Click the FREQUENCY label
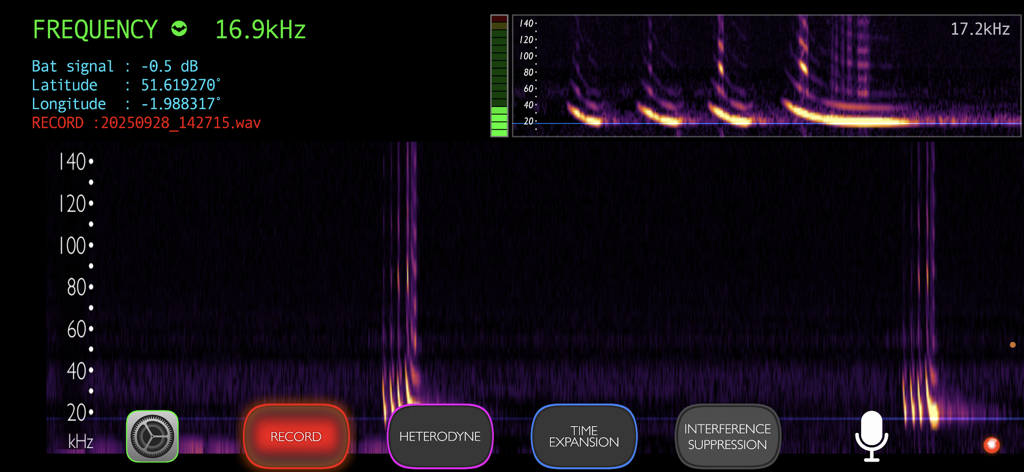 (x=95, y=29)
